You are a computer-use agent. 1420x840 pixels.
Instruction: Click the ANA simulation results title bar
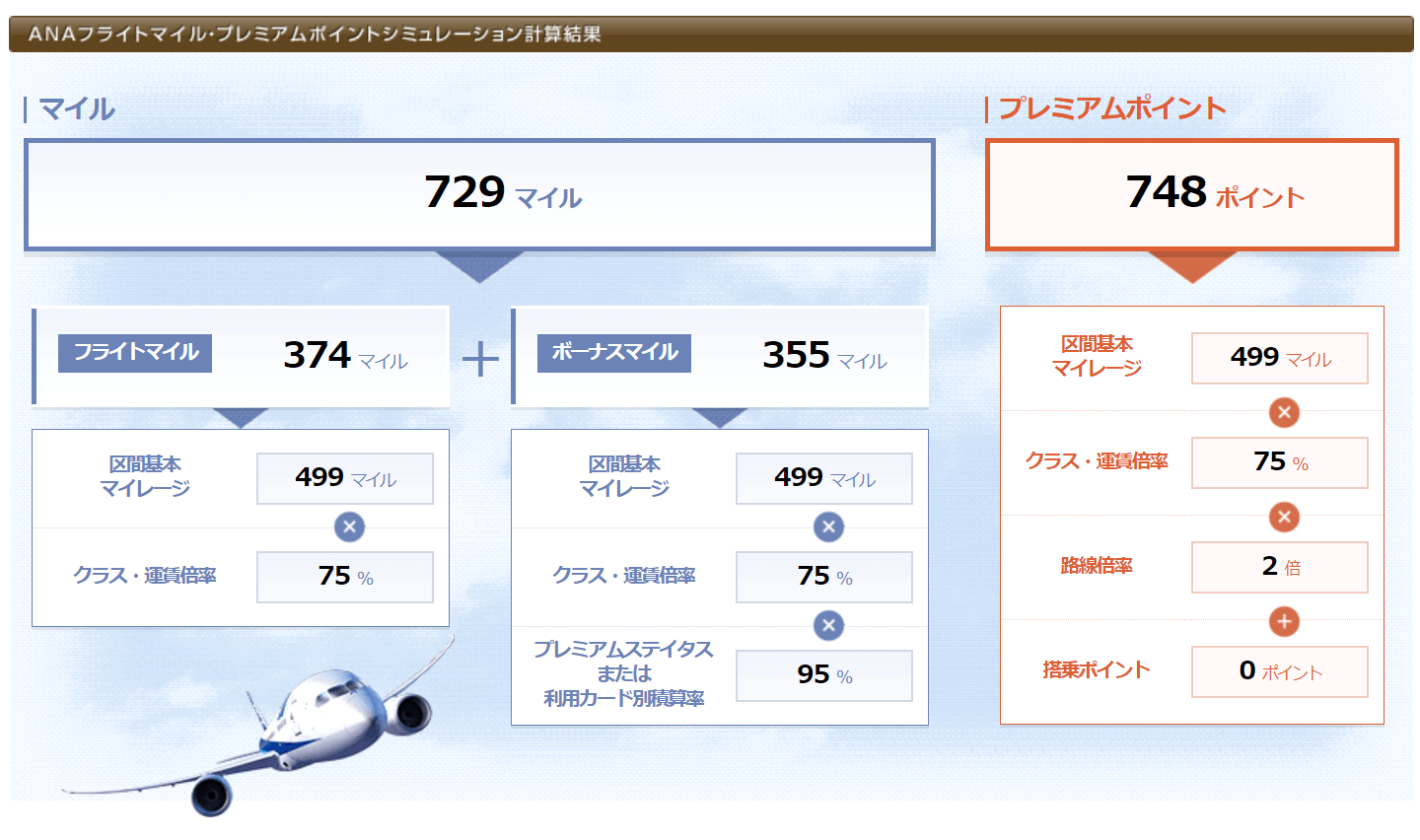[x=710, y=34]
